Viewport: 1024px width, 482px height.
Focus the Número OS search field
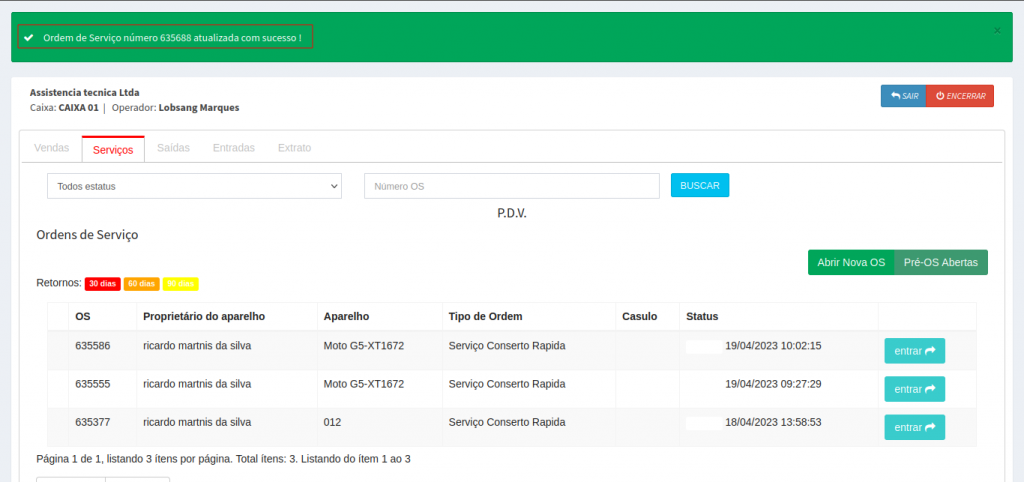click(511, 186)
